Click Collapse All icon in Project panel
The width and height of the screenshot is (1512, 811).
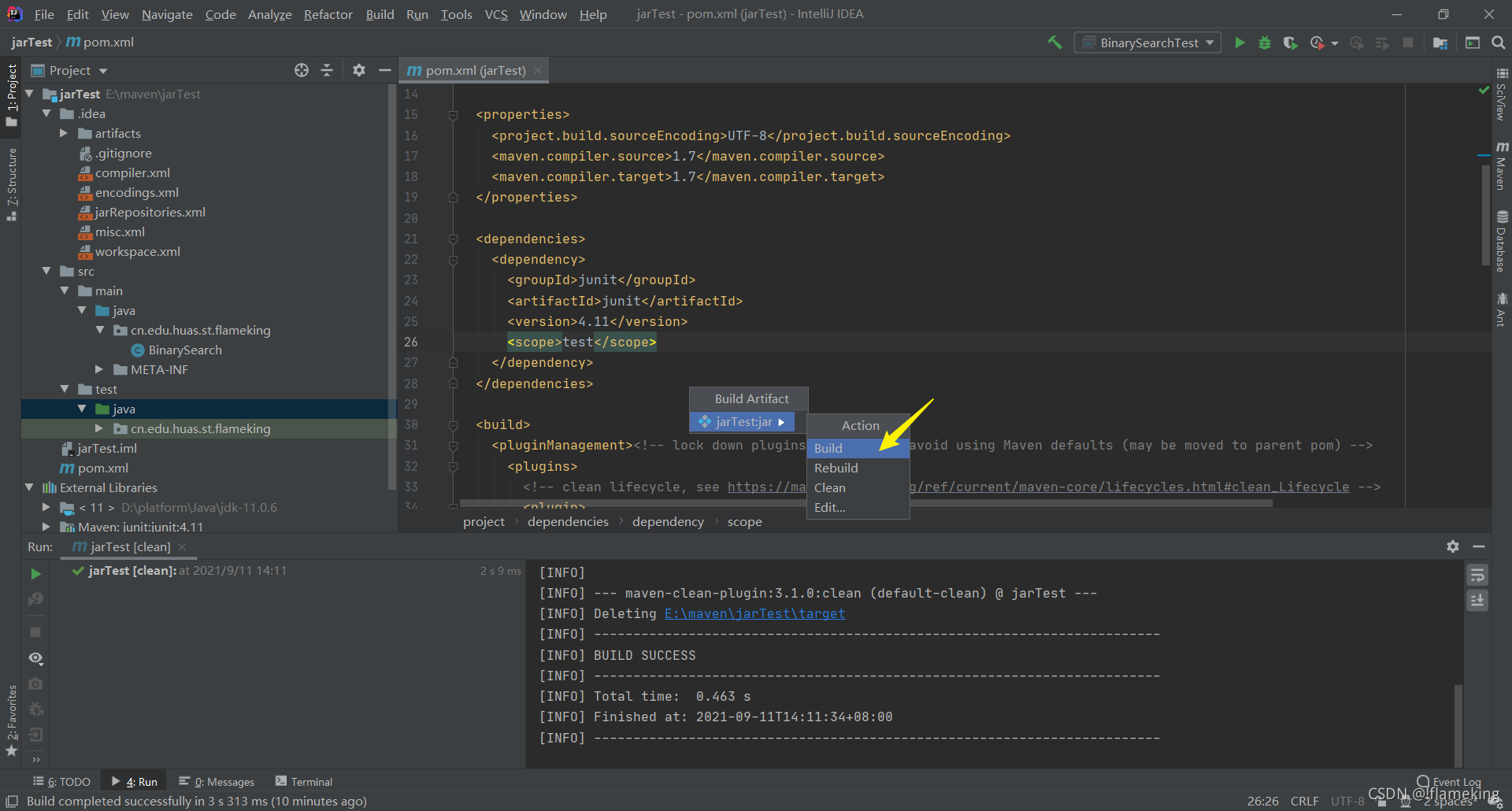click(327, 70)
